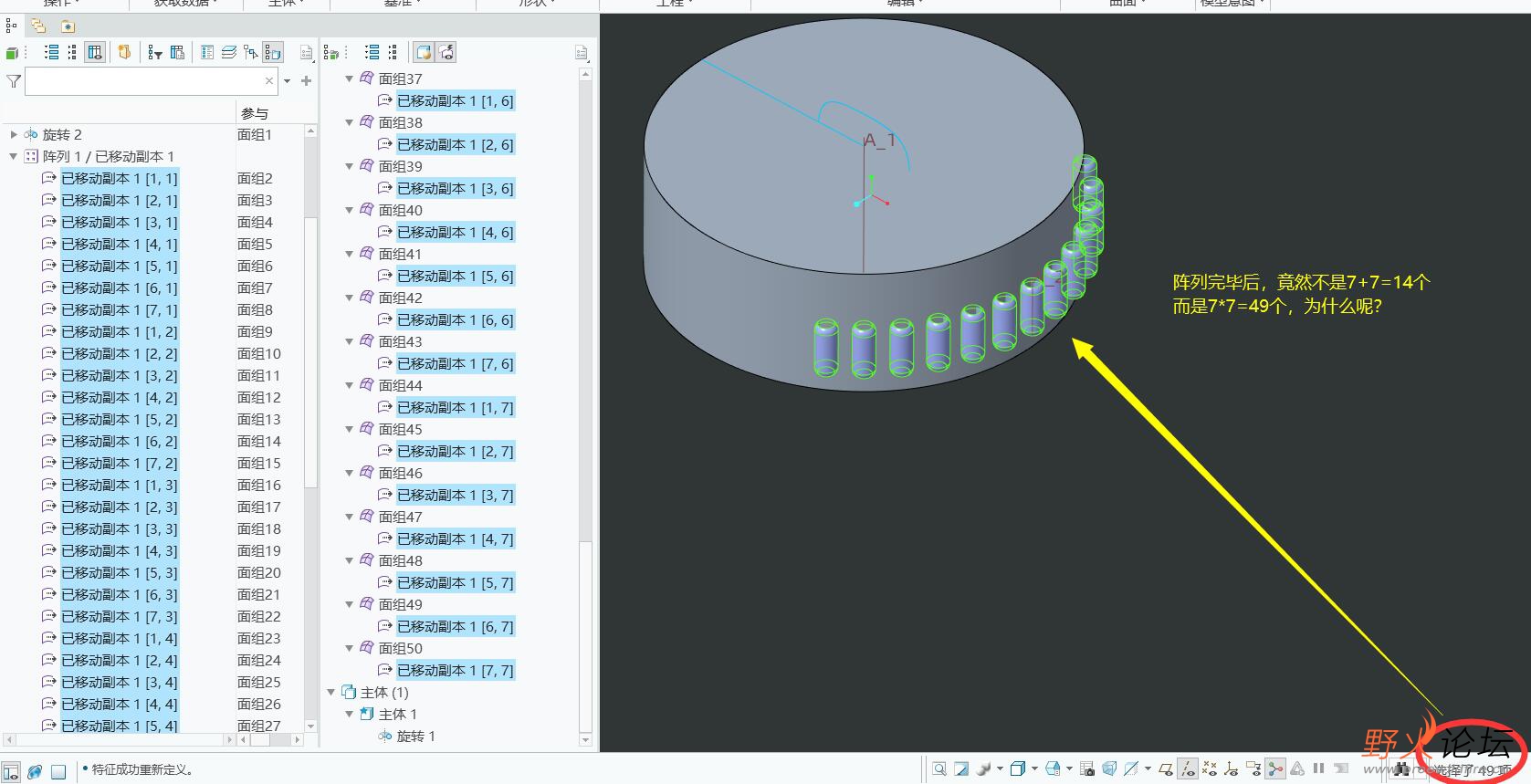Toggle the quilts visibility button in right panel
The height and width of the screenshot is (784, 1531).
coord(446,52)
